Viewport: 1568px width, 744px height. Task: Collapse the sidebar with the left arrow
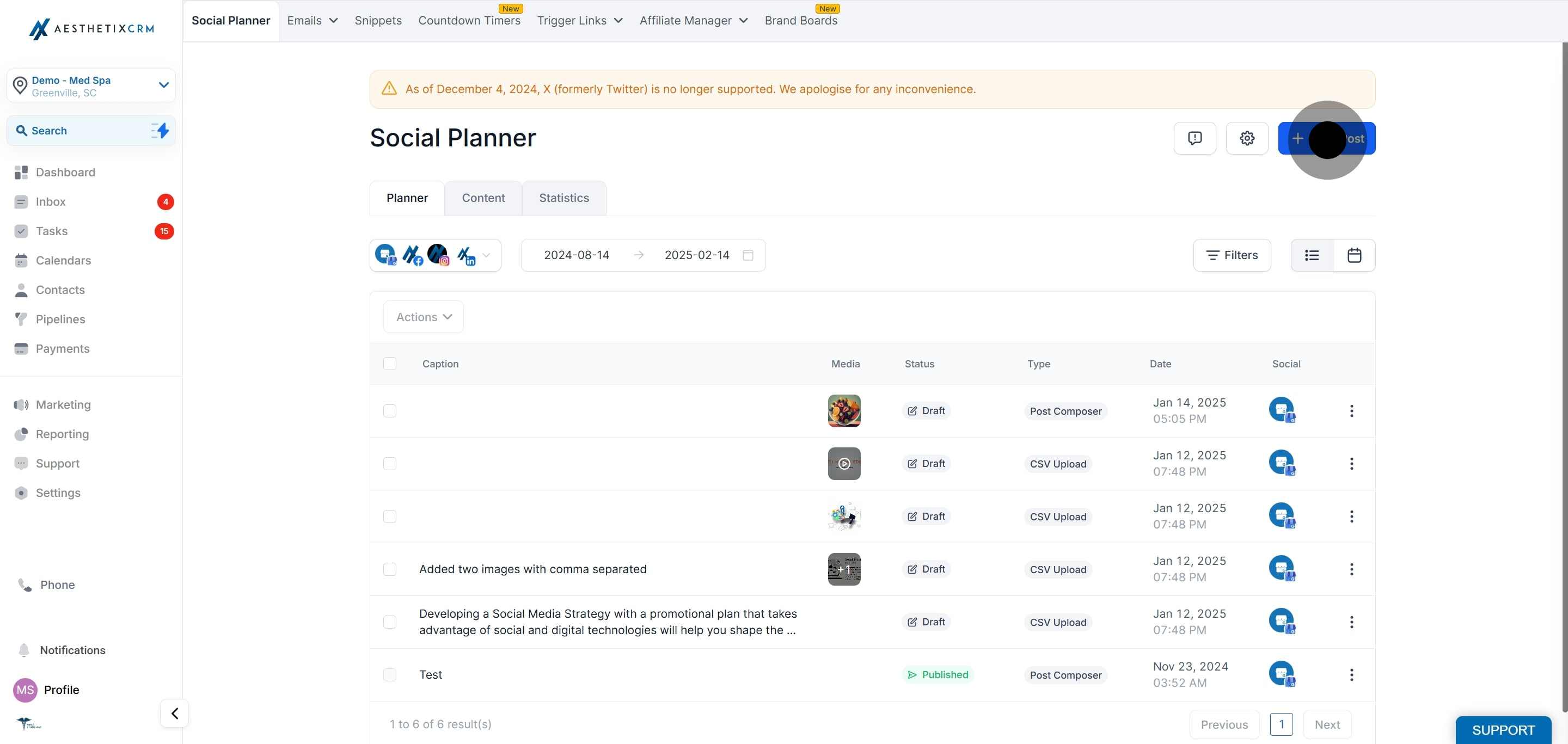coord(175,713)
